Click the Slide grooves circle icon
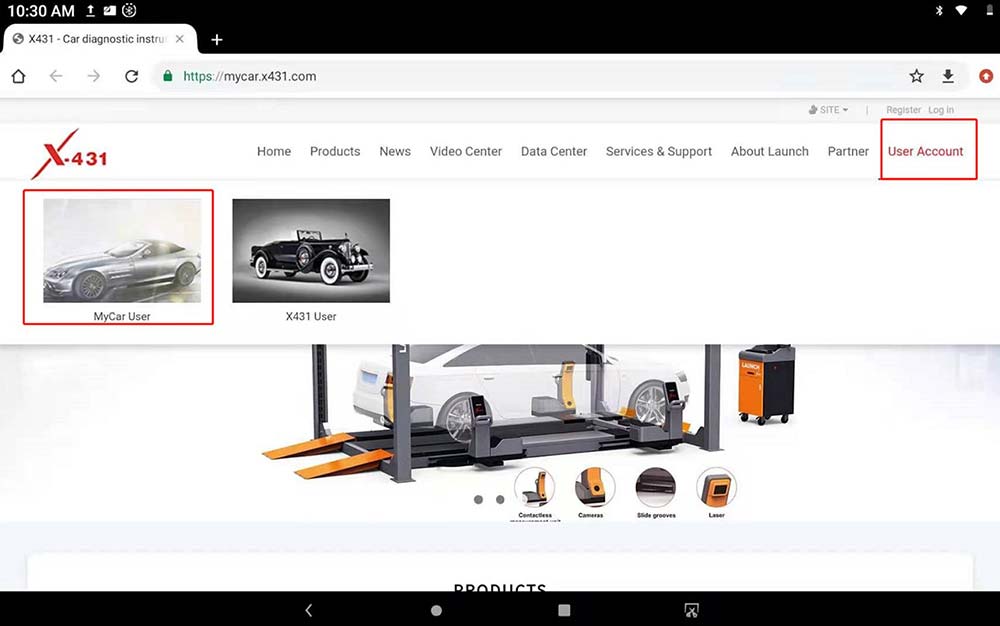The image size is (1000, 626). pyautogui.click(x=656, y=488)
